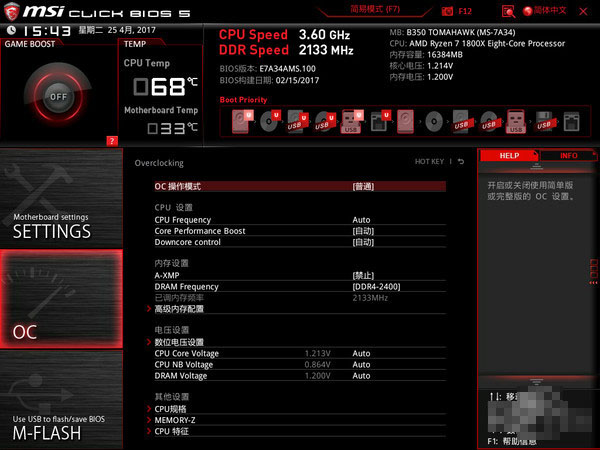Select UEFI CD/DVD boot device icon

pos(270,121)
